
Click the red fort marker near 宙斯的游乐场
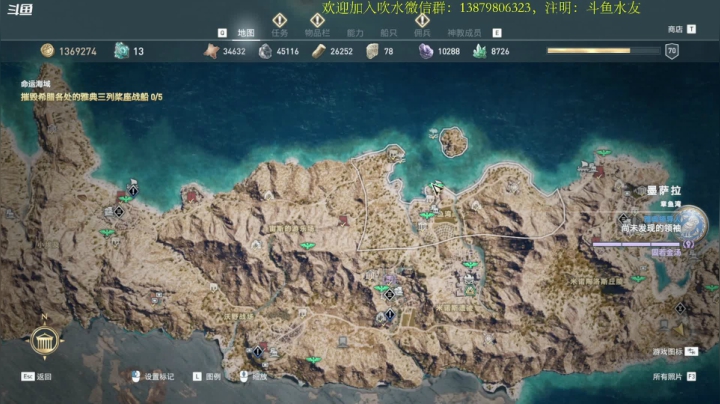click(343, 221)
